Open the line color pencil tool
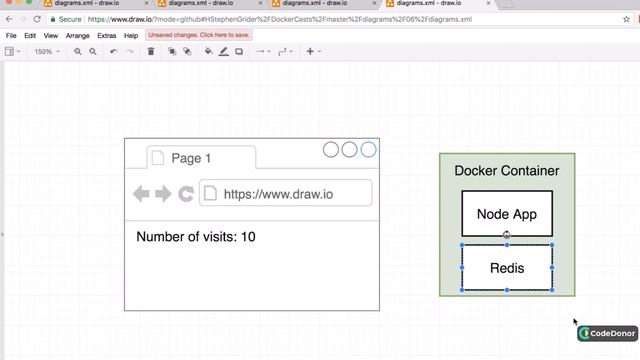 (x=224, y=51)
